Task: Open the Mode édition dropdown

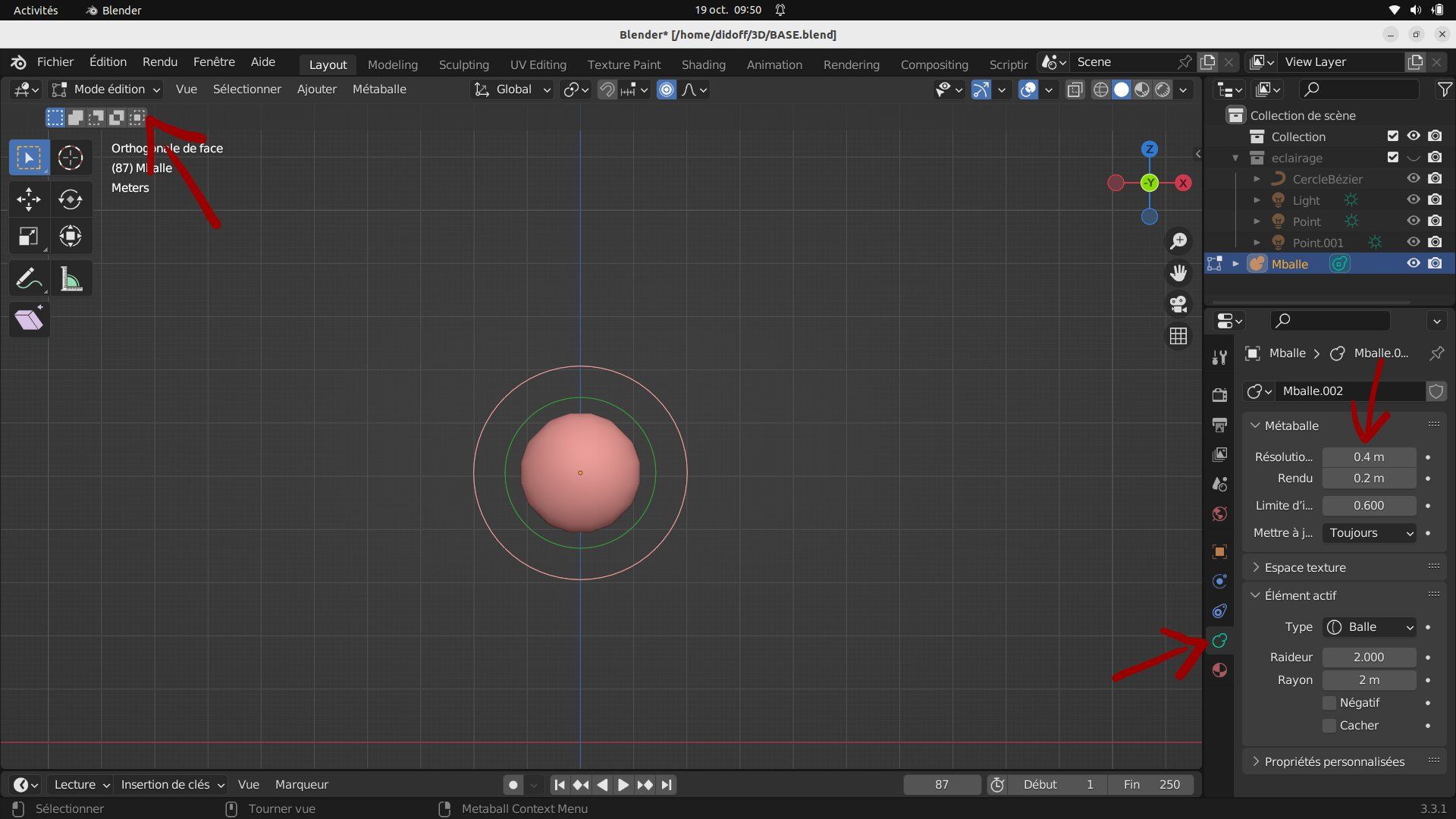Action: (x=106, y=89)
